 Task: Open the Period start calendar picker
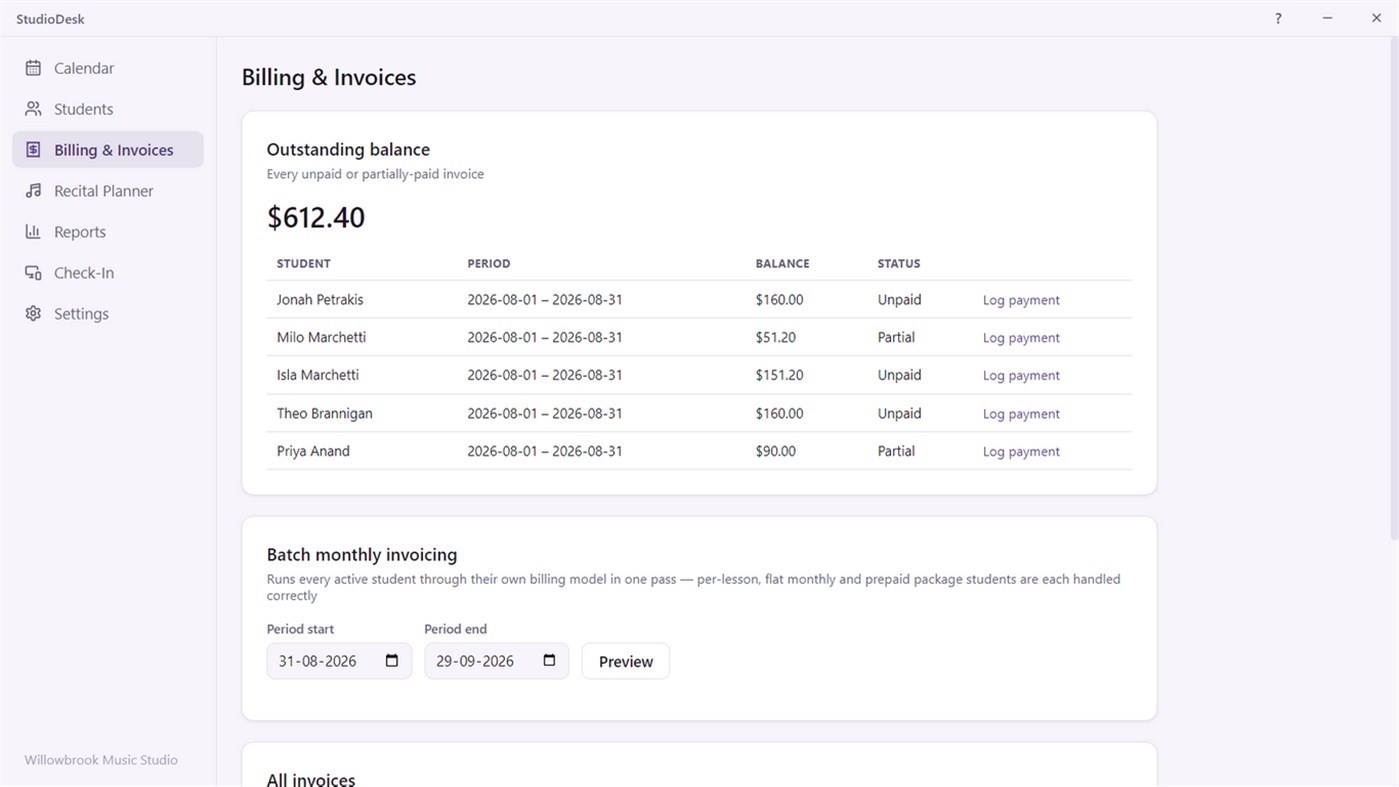point(392,661)
